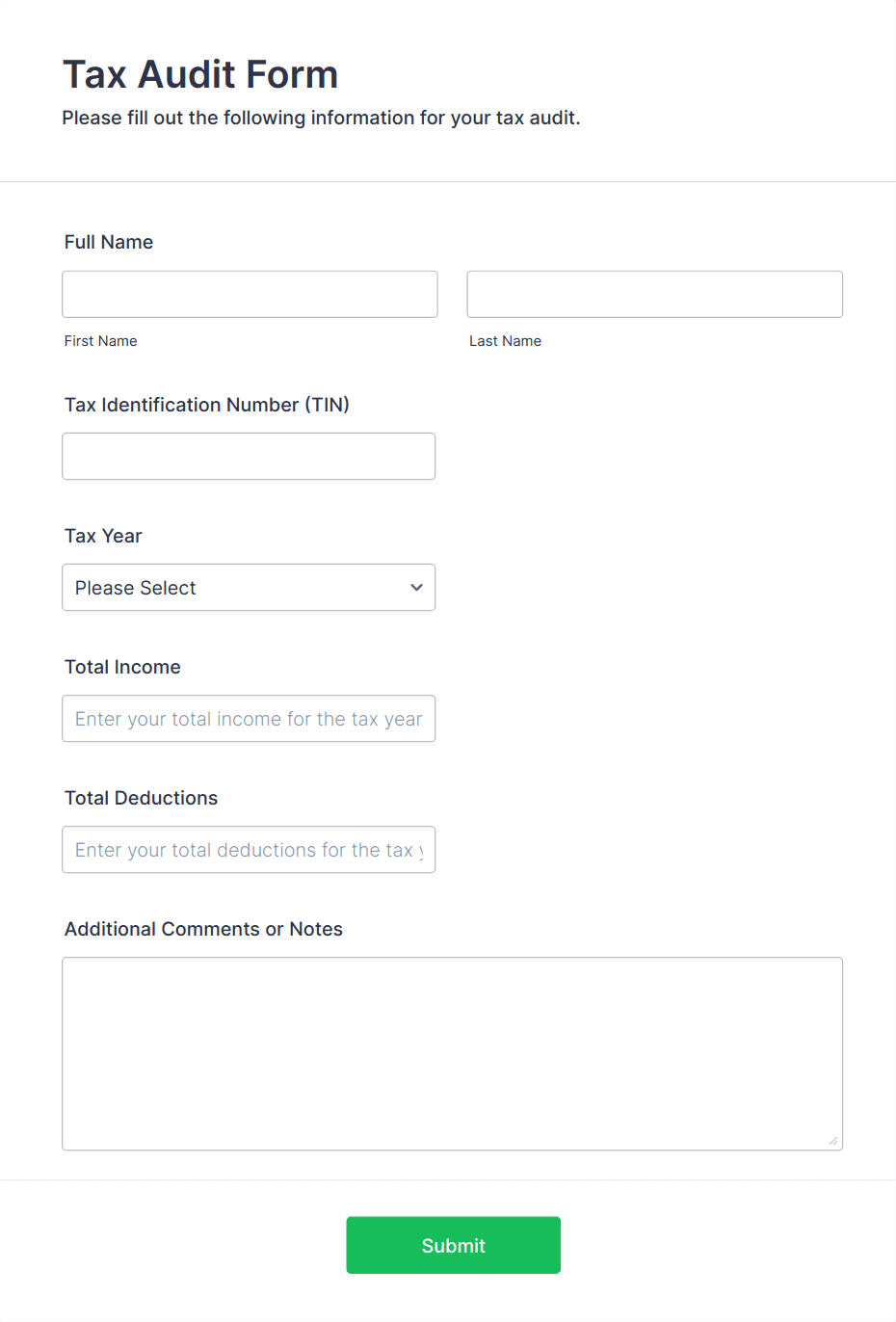
Task: Click the First Name helper label
Action: [100, 340]
